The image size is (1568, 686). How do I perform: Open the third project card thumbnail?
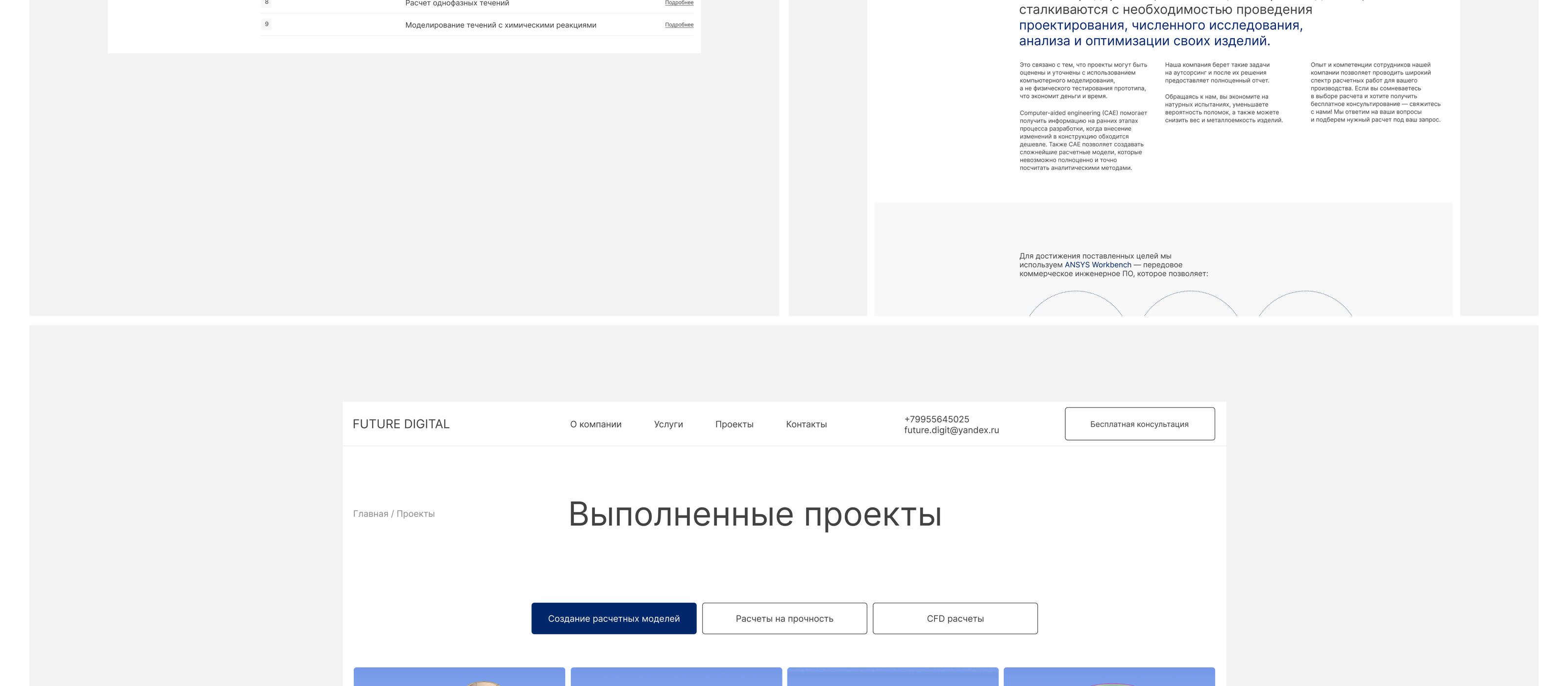892,677
